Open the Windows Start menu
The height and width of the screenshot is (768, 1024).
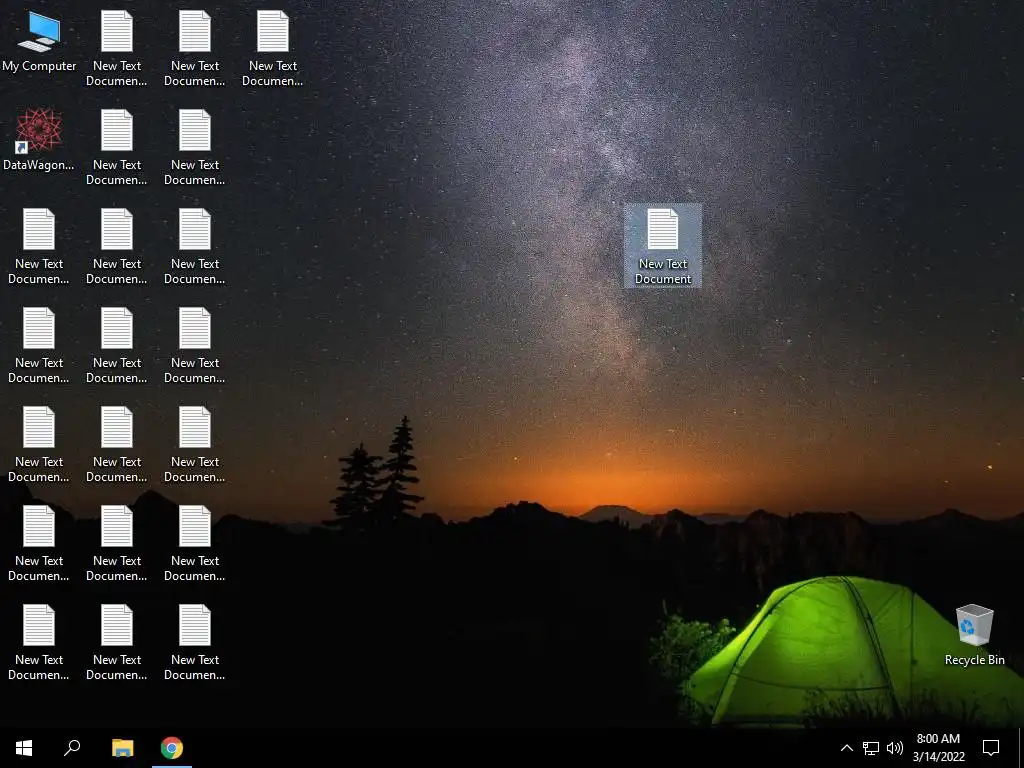click(x=24, y=748)
